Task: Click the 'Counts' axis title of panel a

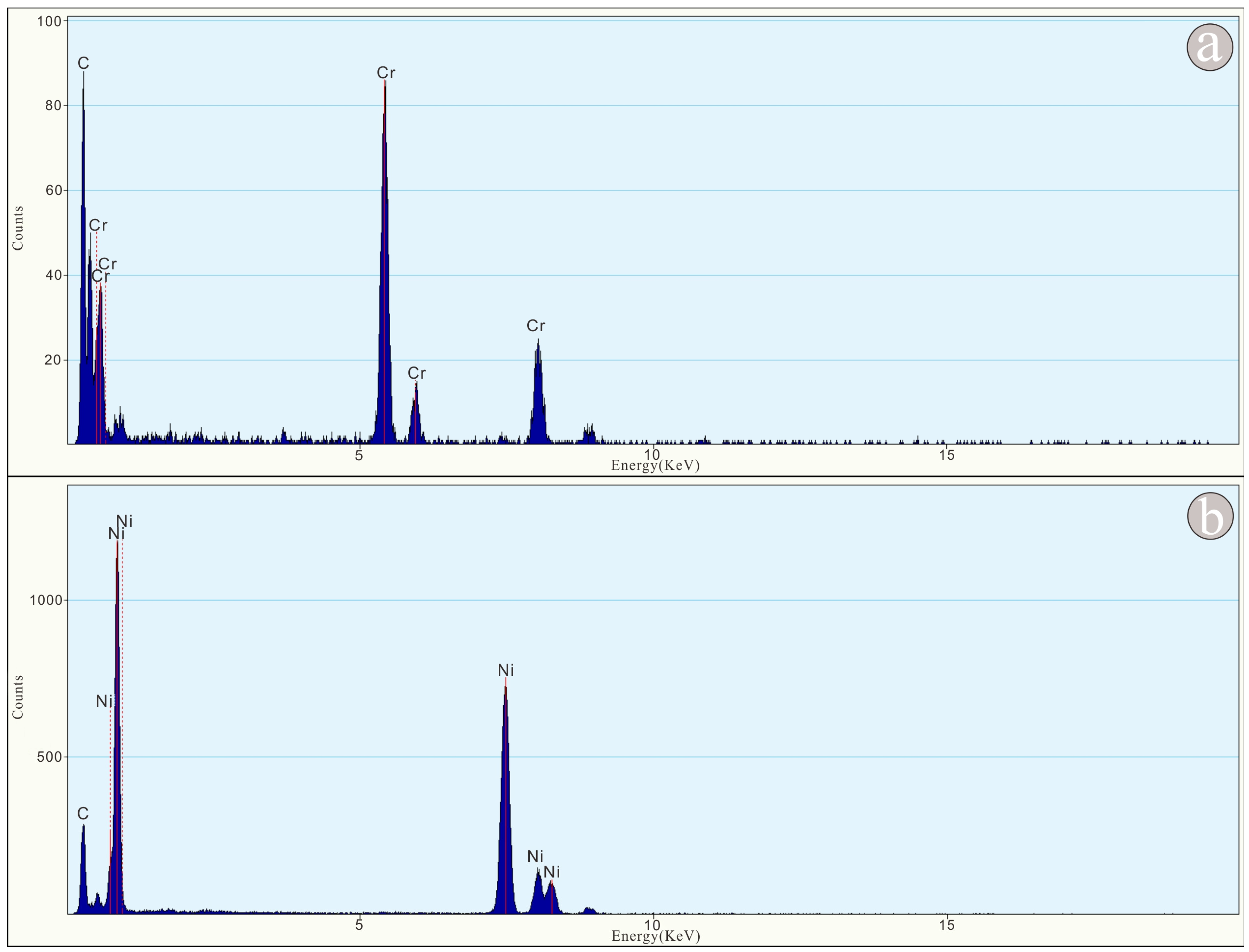Action: point(18,228)
